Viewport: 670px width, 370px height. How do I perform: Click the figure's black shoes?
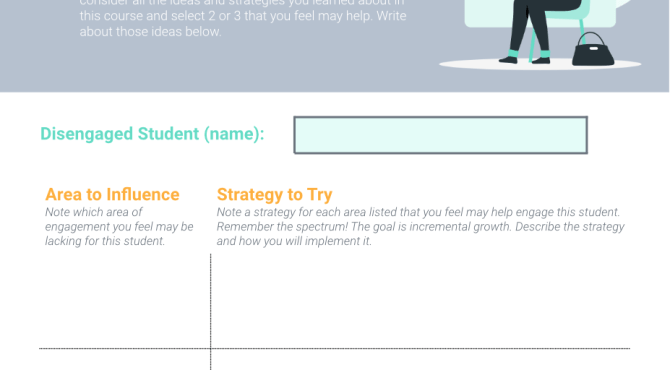(525, 60)
